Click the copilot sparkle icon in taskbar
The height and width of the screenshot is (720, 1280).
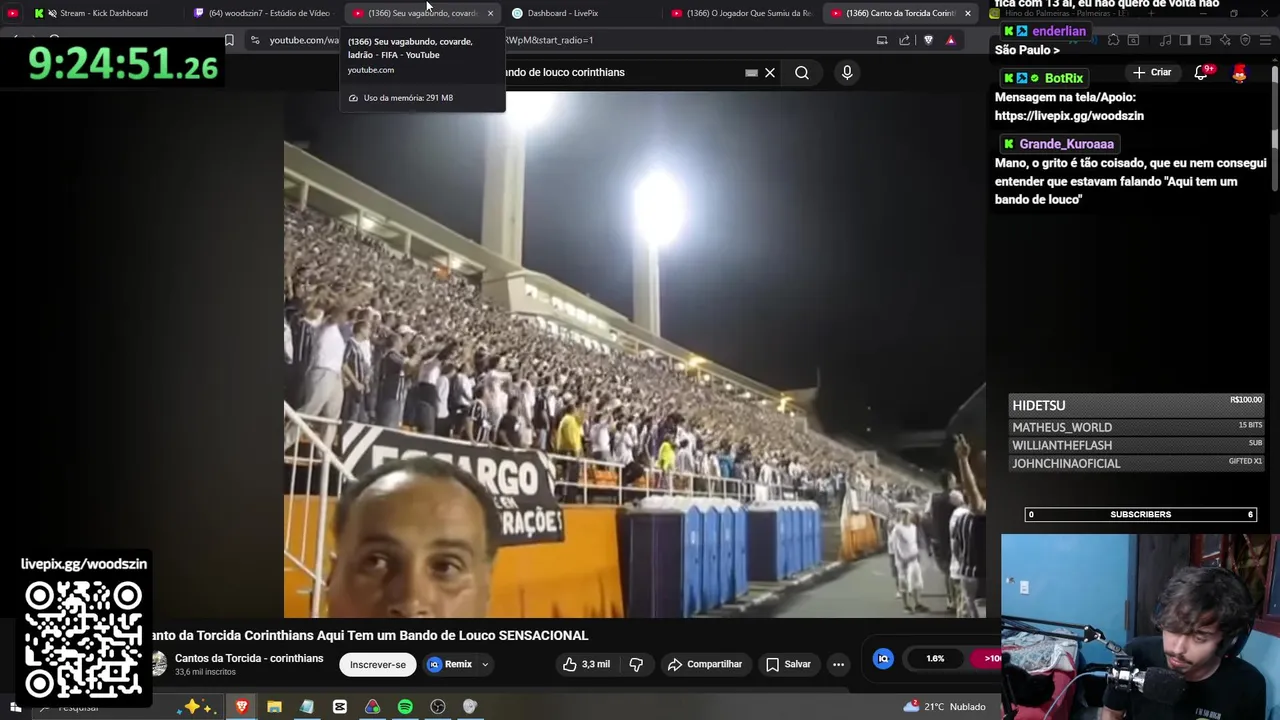tap(195, 707)
